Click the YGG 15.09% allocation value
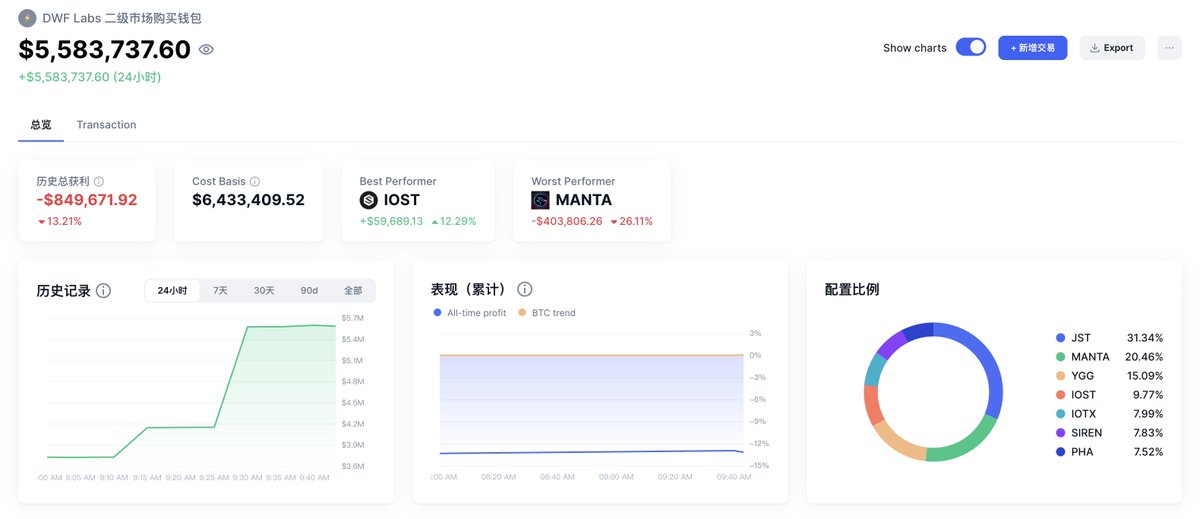This screenshot has height=519, width=1200. pos(1145,376)
